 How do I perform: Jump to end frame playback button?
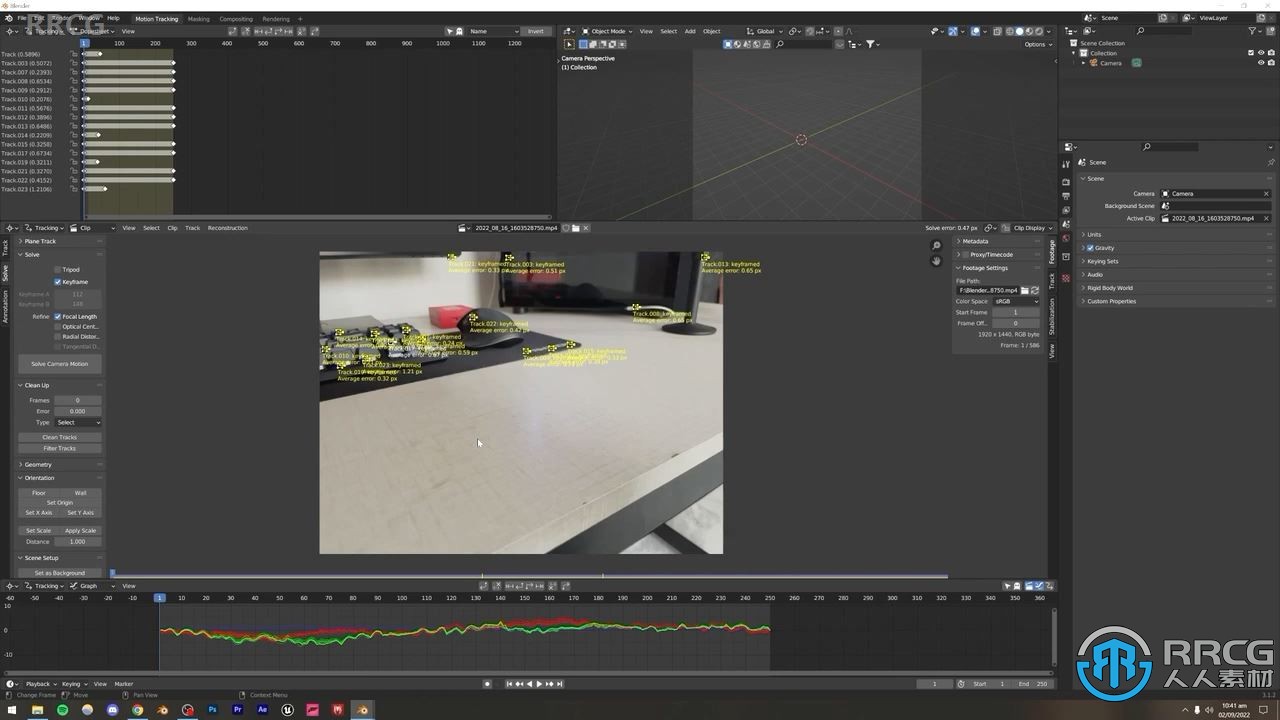pyautogui.click(x=560, y=684)
